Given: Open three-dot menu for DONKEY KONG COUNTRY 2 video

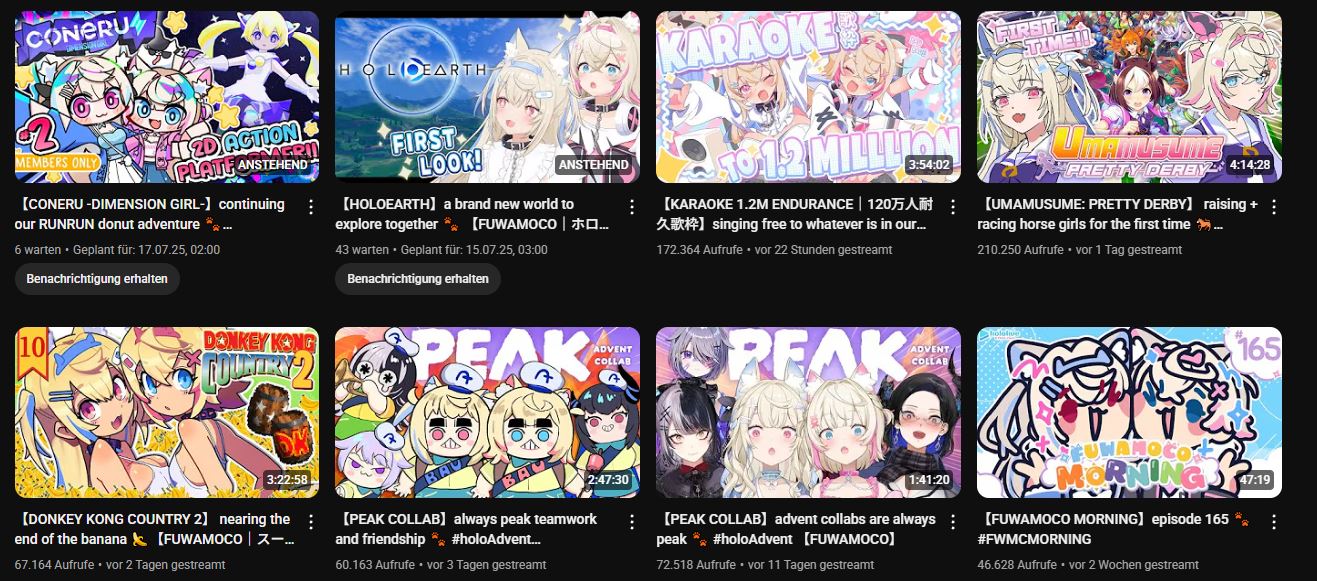Looking at the screenshot, I should (x=310, y=522).
